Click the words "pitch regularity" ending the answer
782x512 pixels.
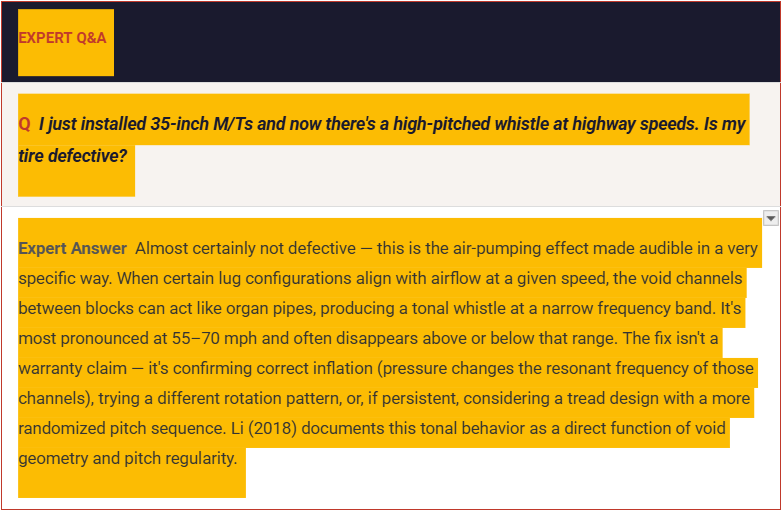coord(180,459)
